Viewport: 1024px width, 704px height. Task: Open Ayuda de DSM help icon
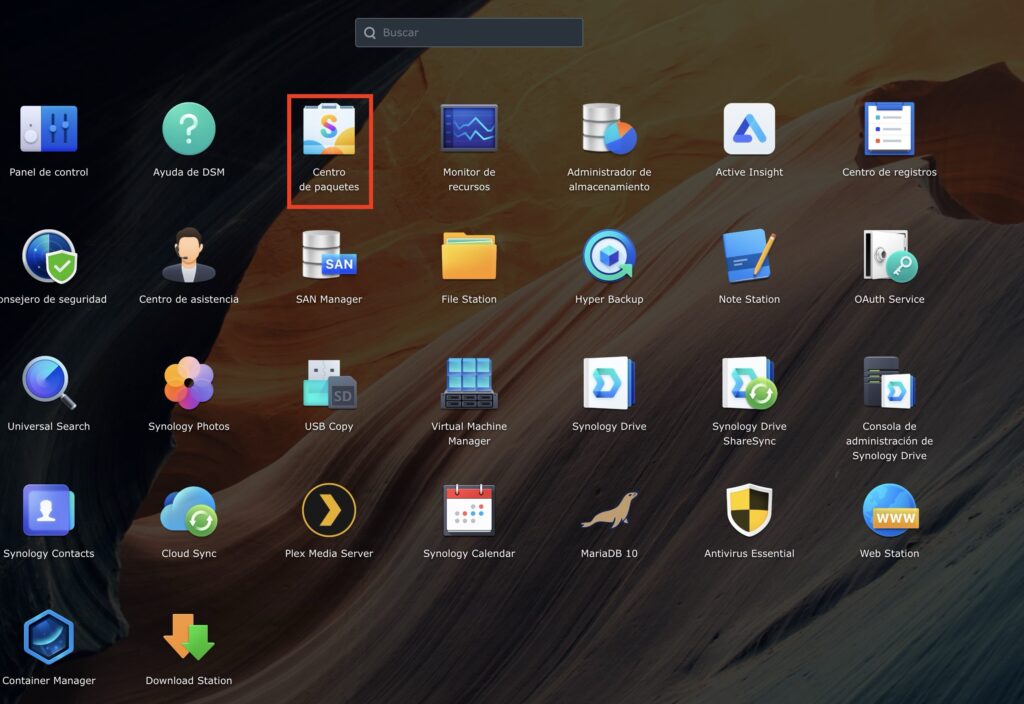click(x=189, y=129)
